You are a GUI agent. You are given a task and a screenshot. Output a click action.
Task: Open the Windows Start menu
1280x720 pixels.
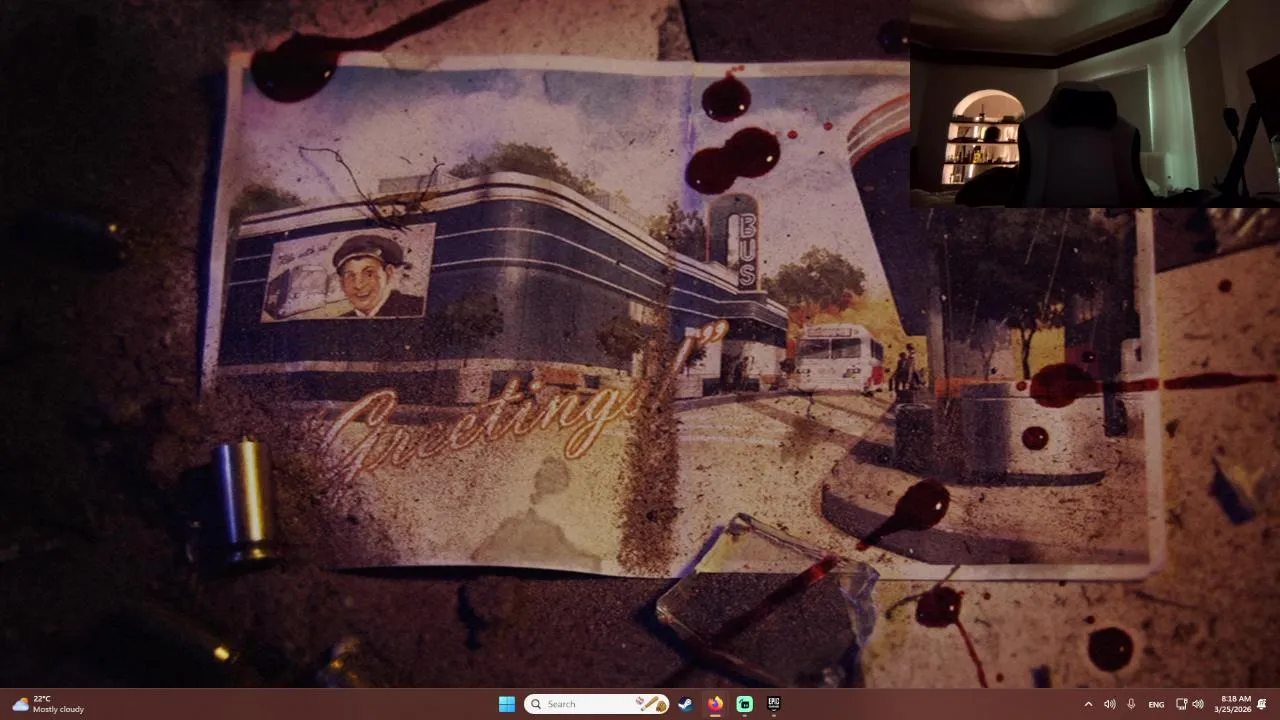click(x=507, y=704)
